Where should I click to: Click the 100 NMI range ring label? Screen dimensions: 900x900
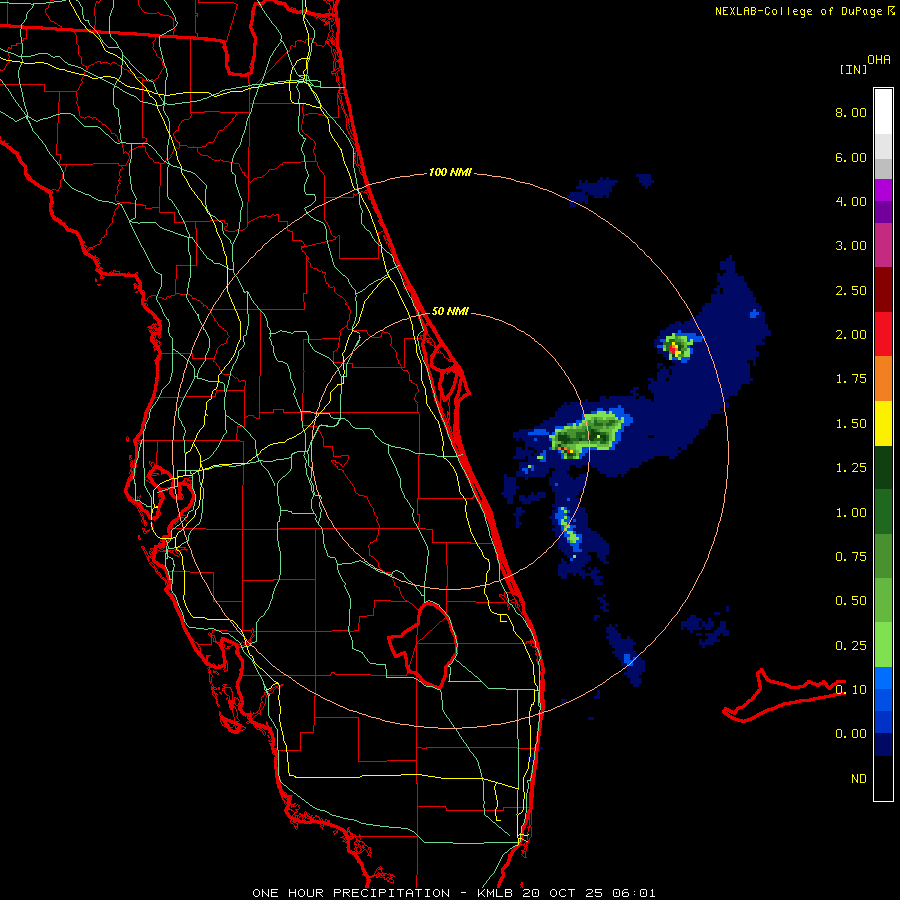tap(450, 172)
